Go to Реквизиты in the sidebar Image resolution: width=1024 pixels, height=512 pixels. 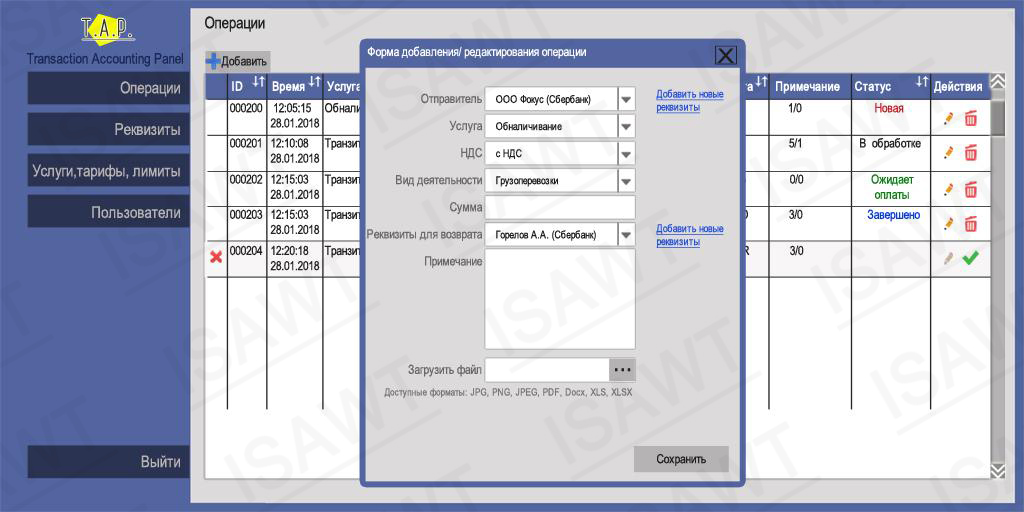[x=108, y=129]
